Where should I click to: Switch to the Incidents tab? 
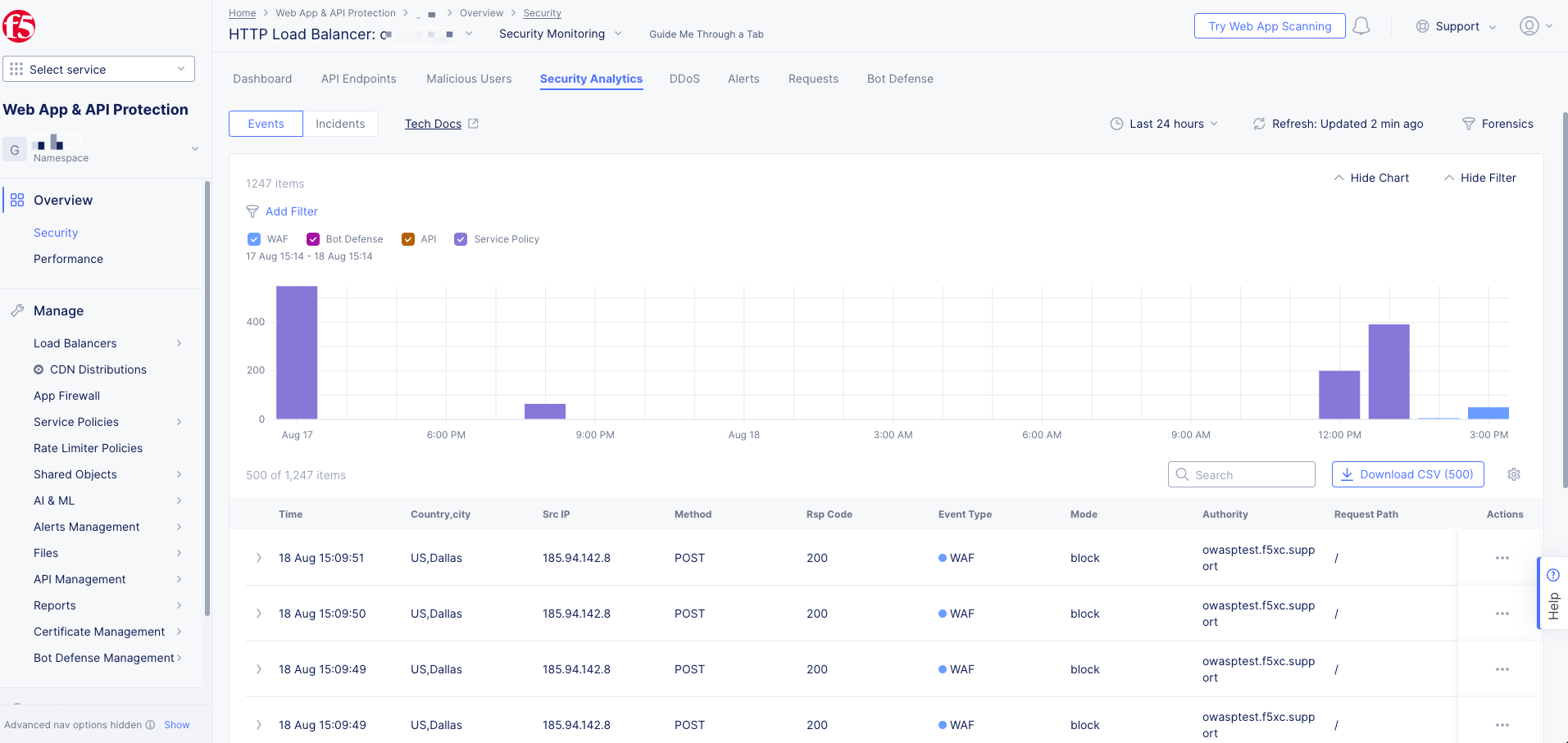pyautogui.click(x=340, y=124)
